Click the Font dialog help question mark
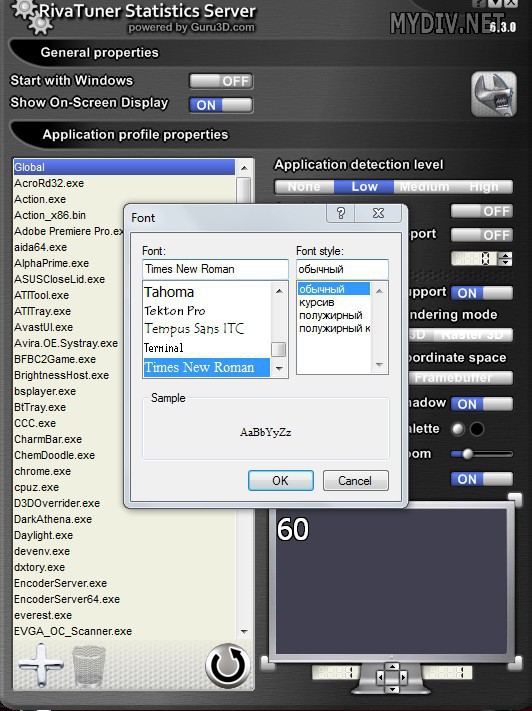 (x=341, y=213)
